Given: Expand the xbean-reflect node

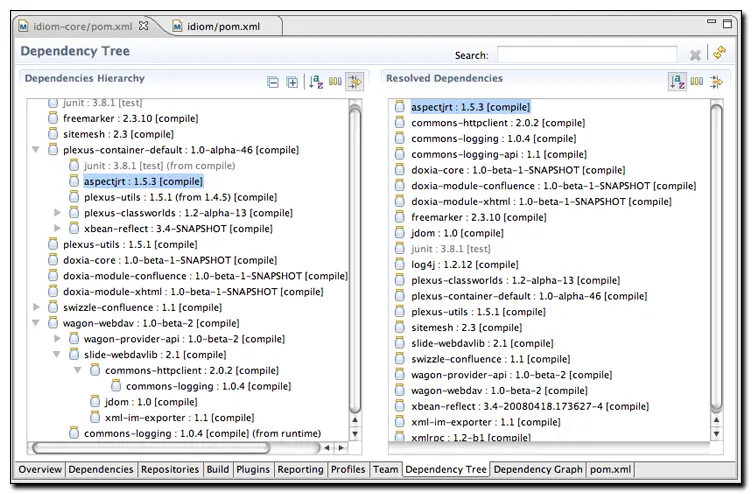Looking at the screenshot, I should (57, 228).
